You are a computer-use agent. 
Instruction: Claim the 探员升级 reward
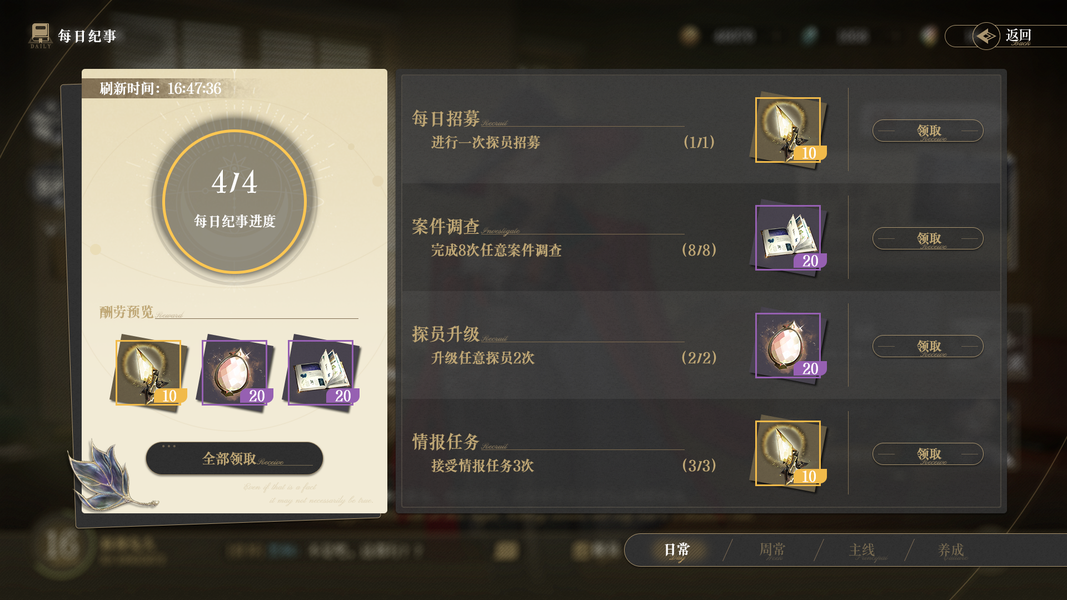928,346
